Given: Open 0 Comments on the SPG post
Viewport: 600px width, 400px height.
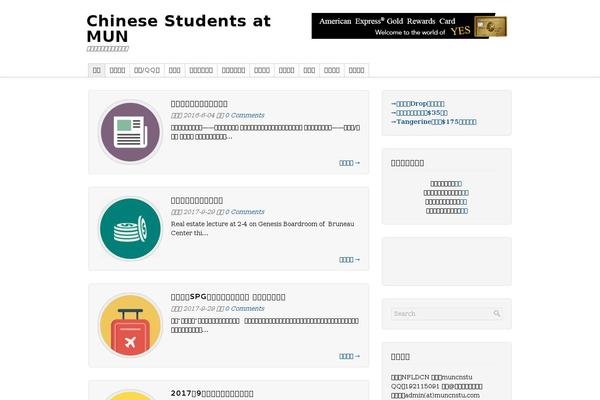Looking at the screenshot, I should pos(245,309).
